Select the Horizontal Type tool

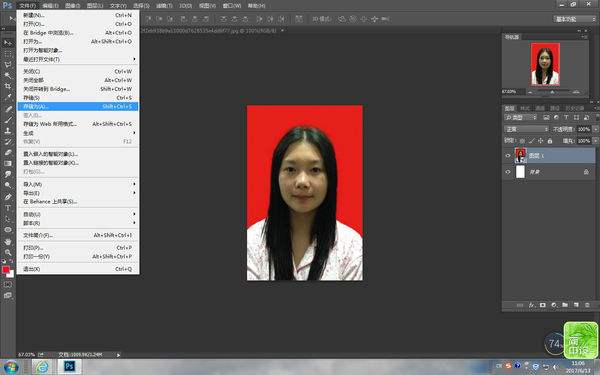pos(8,208)
